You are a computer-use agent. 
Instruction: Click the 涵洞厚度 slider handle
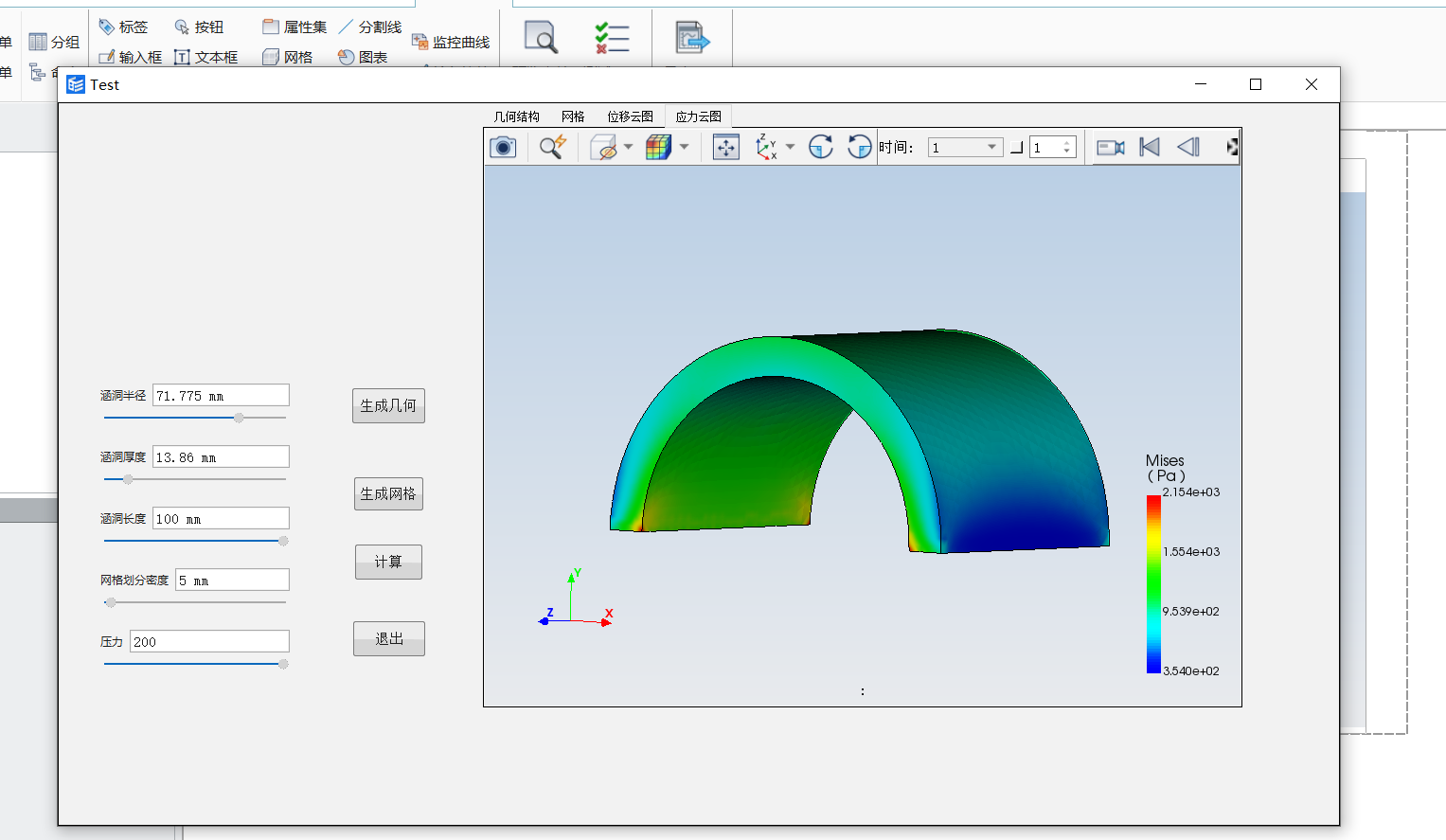[x=128, y=479]
